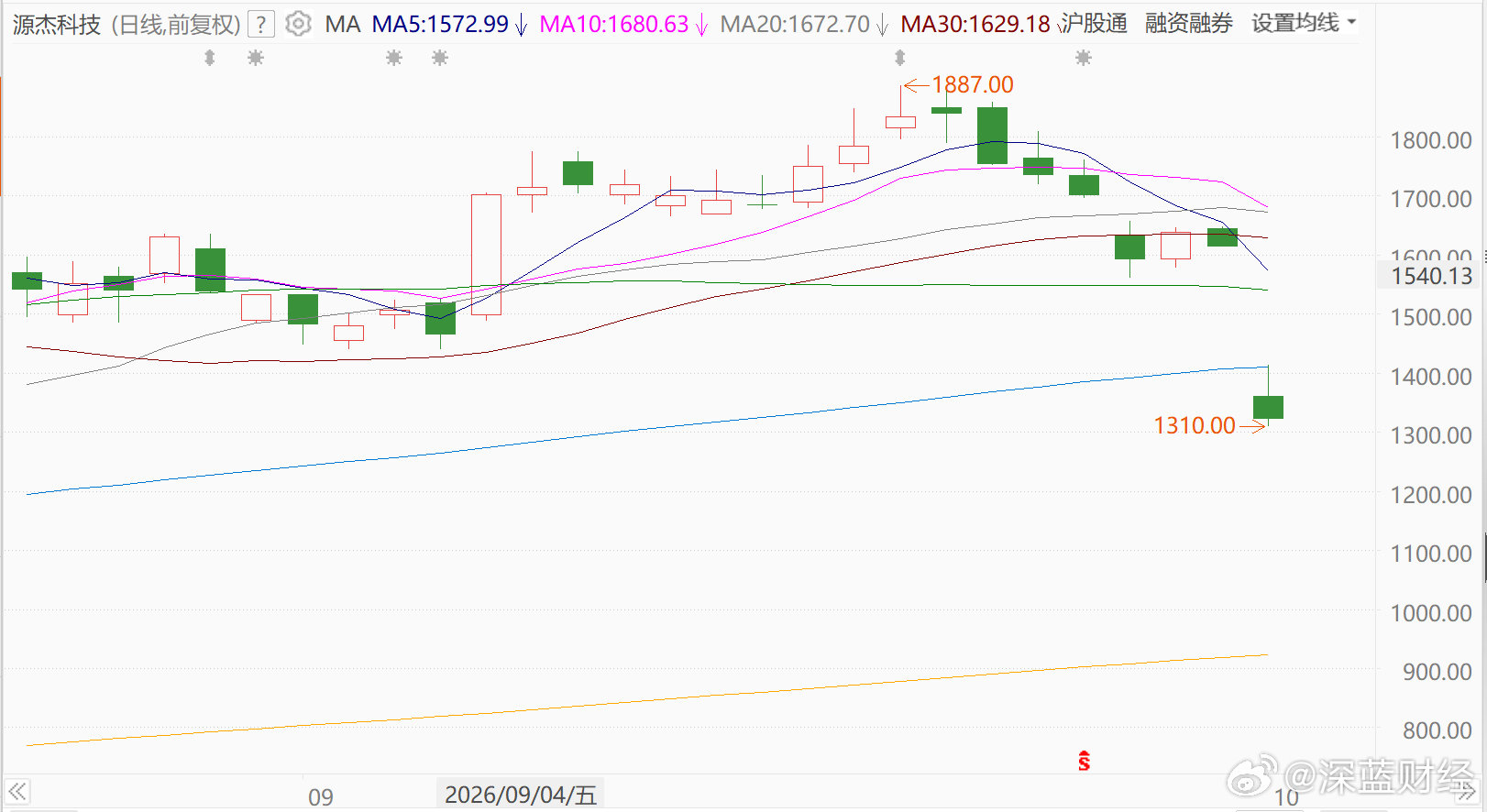Click the gear event marker near the right

(x=1084, y=58)
